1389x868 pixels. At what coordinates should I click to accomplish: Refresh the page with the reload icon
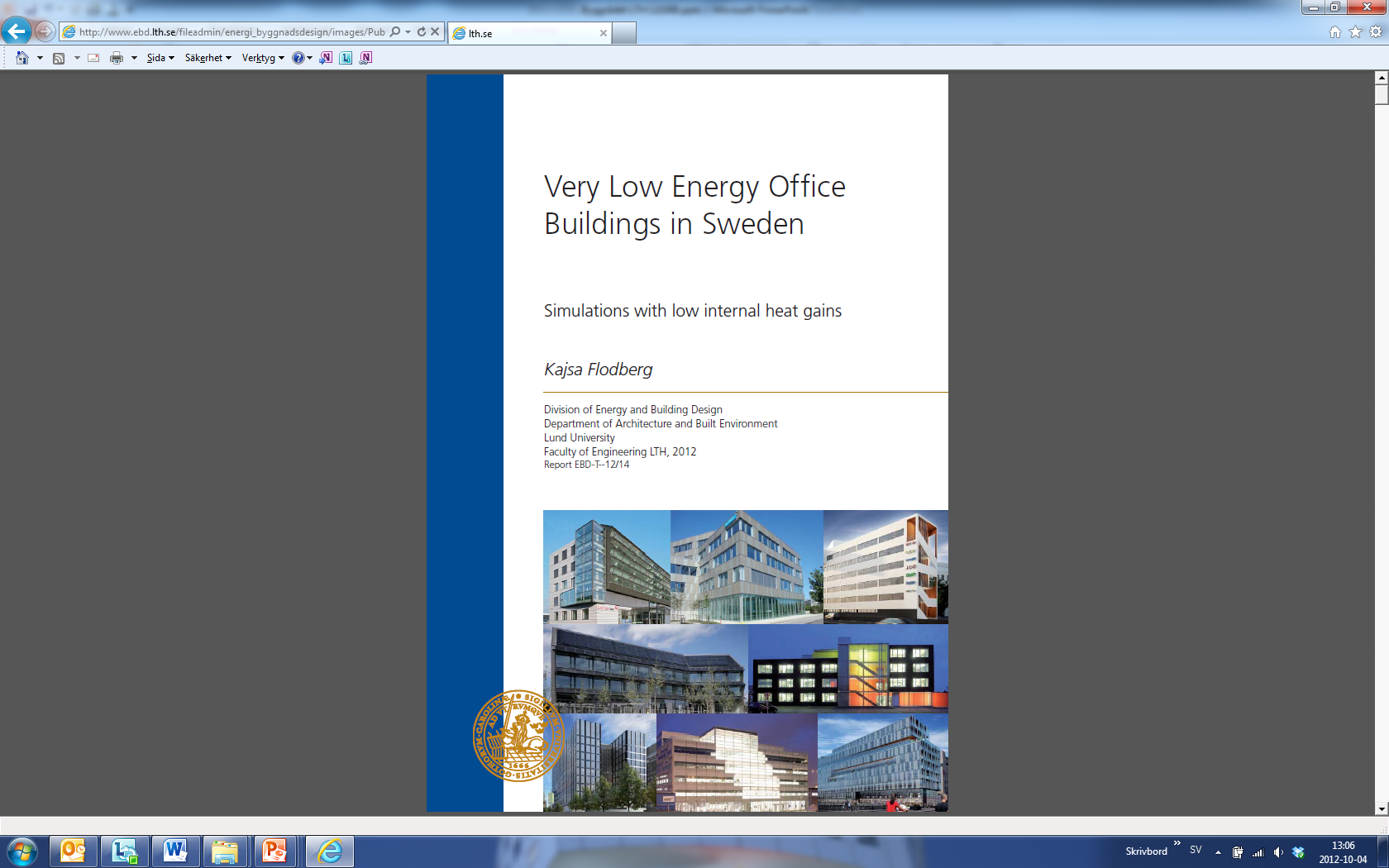point(422,32)
